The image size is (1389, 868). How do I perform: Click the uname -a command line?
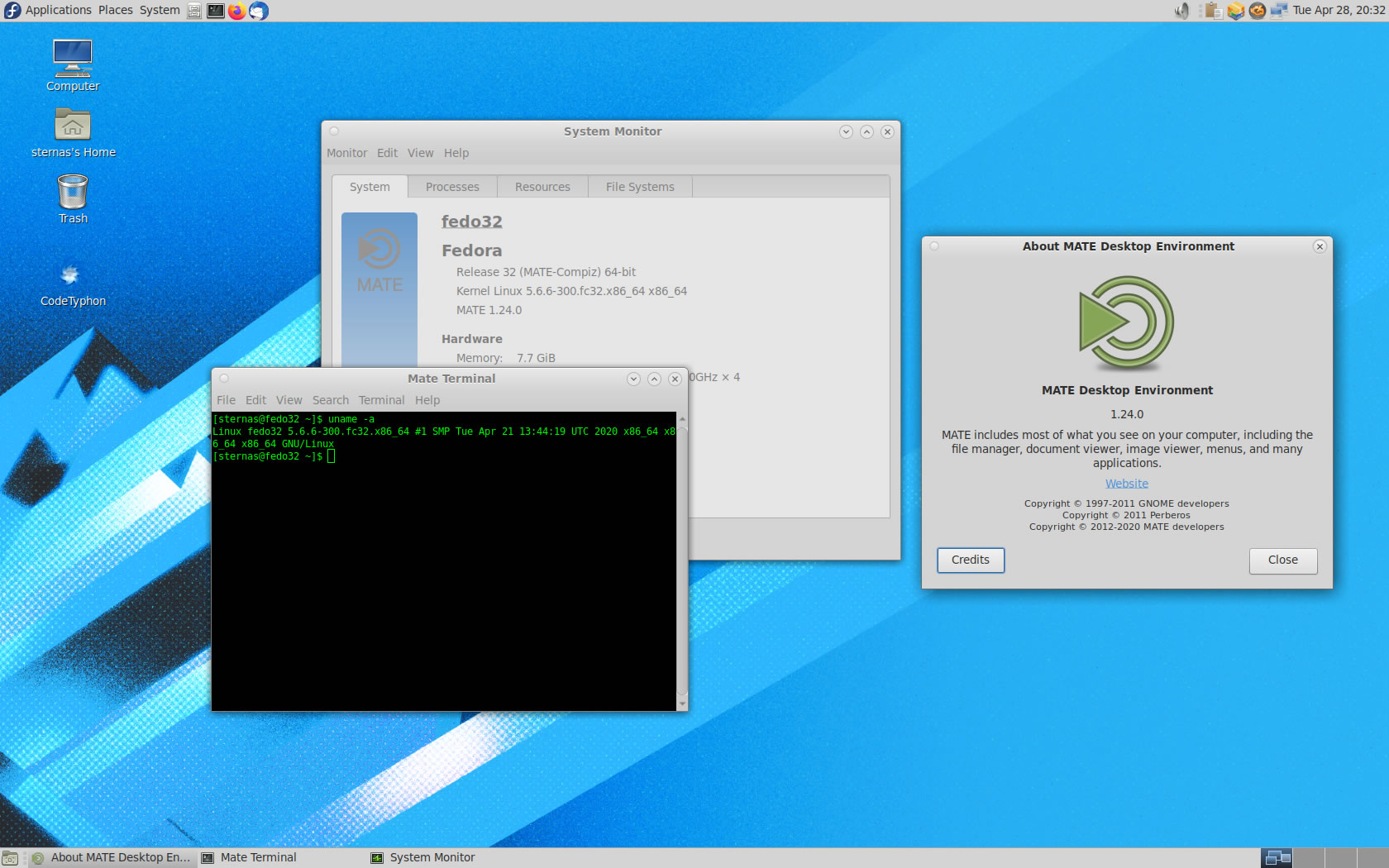click(294, 419)
